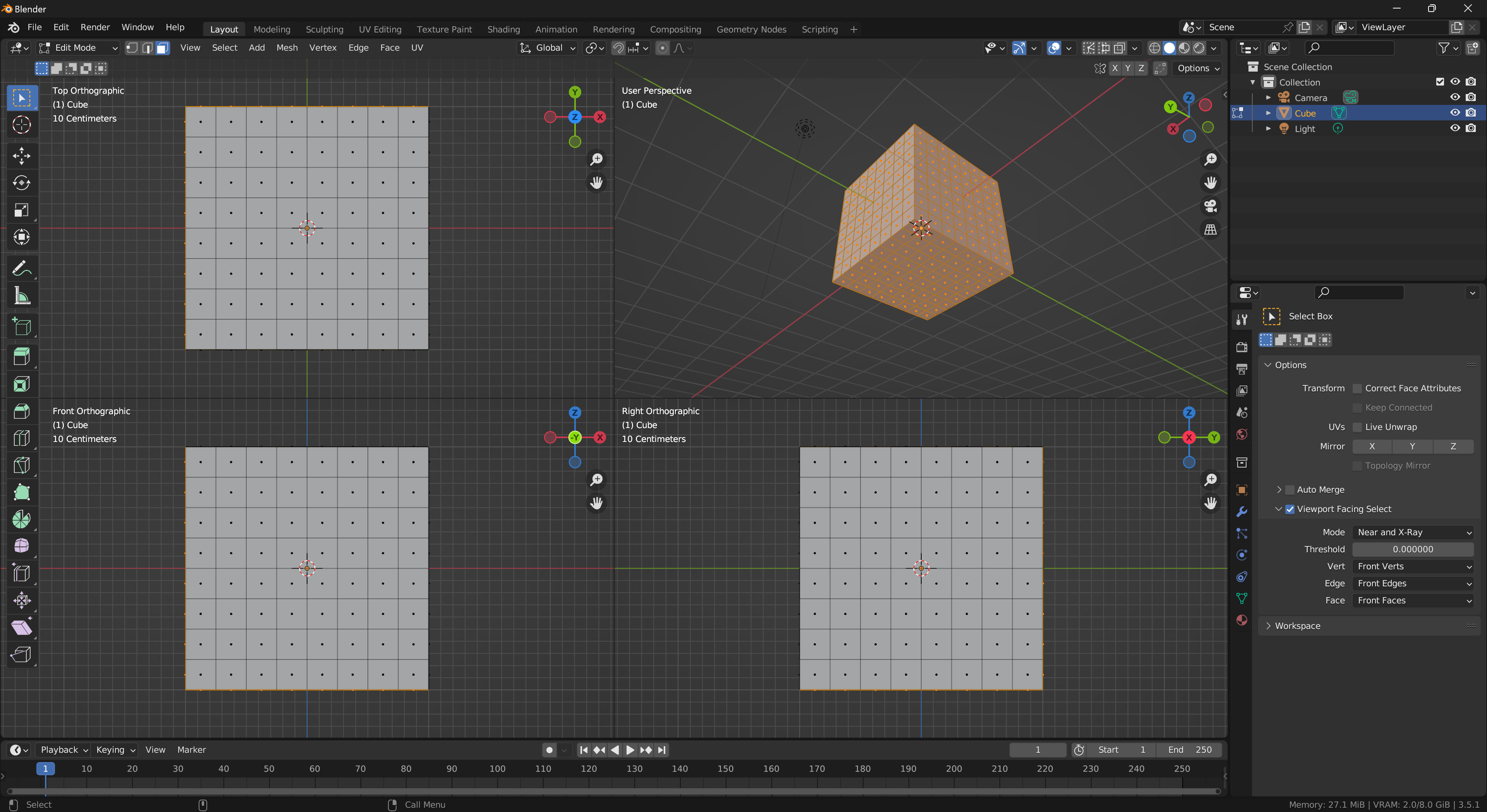Select the 3D Cursor tool
Image resolution: width=1487 pixels, height=812 pixels.
[21, 125]
